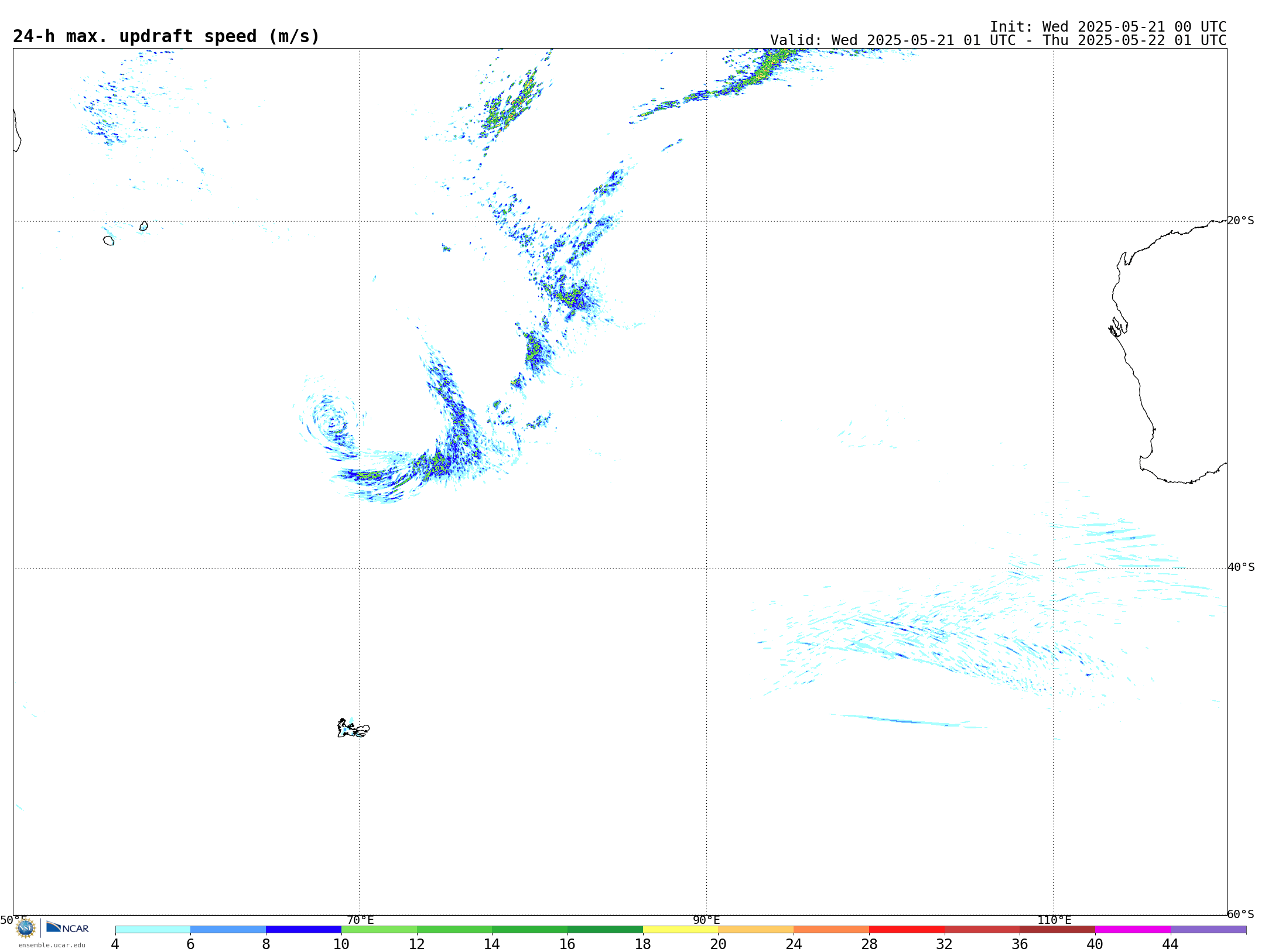Click the light cyan 4–6 color swatch
Image resolution: width=1265 pixels, height=952 pixels.
pyautogui.click(x=153, y=929)
